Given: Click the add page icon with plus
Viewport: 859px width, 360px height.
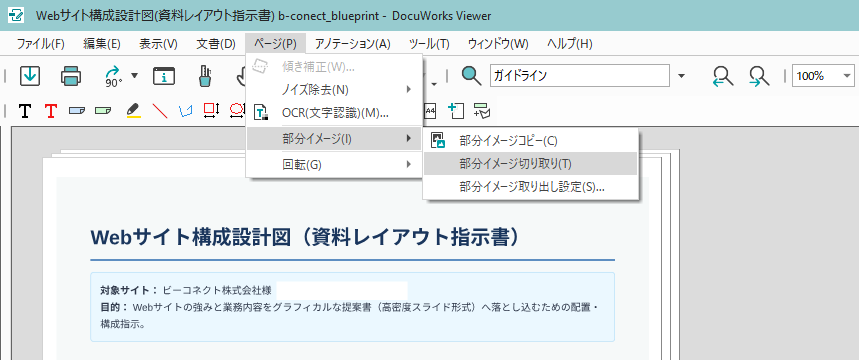Looking at the screenshot, I should [x=456, y=111].
